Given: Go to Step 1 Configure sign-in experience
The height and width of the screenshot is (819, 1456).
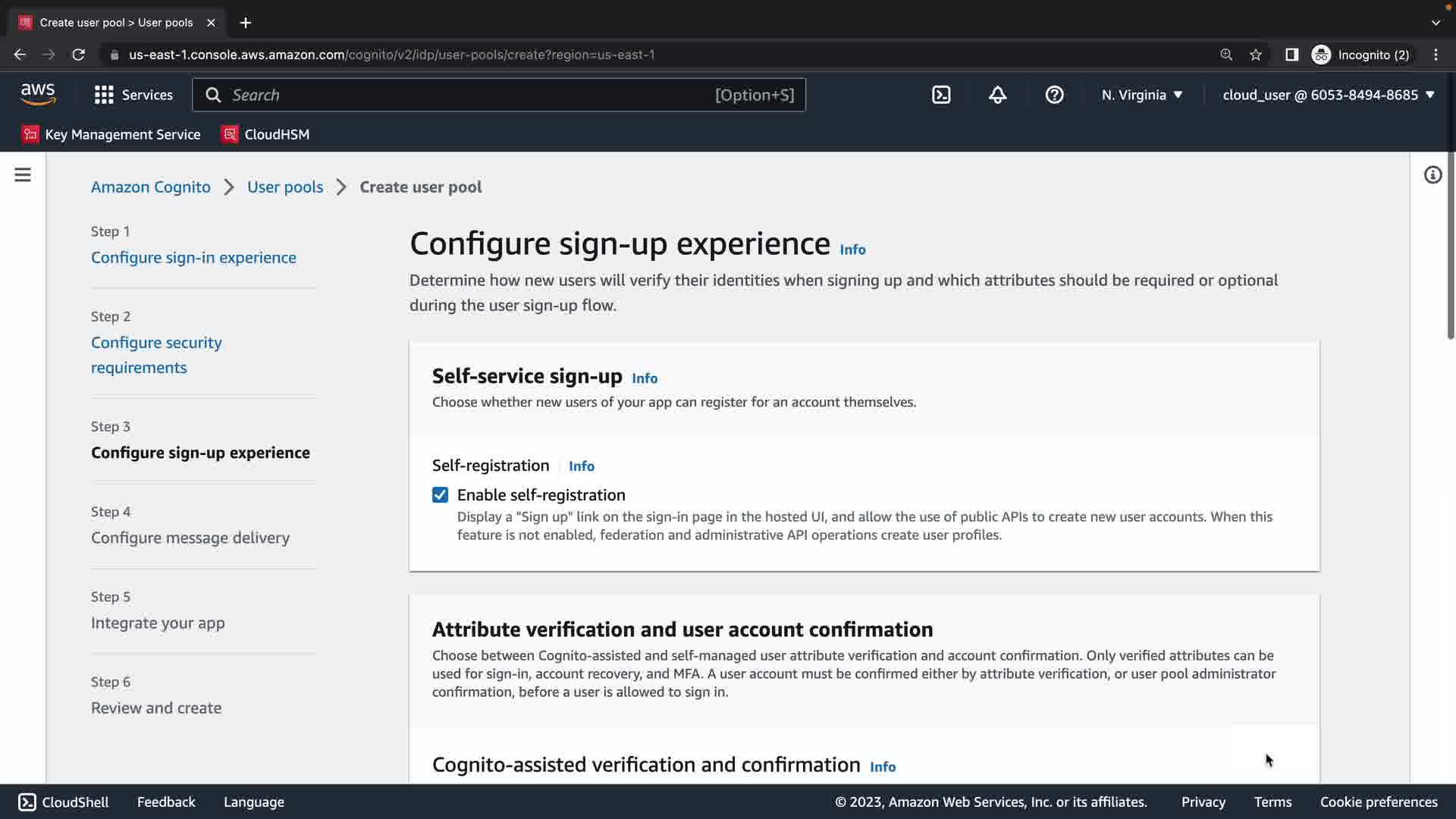Looking at the screenshot, I should pos(193,258).
